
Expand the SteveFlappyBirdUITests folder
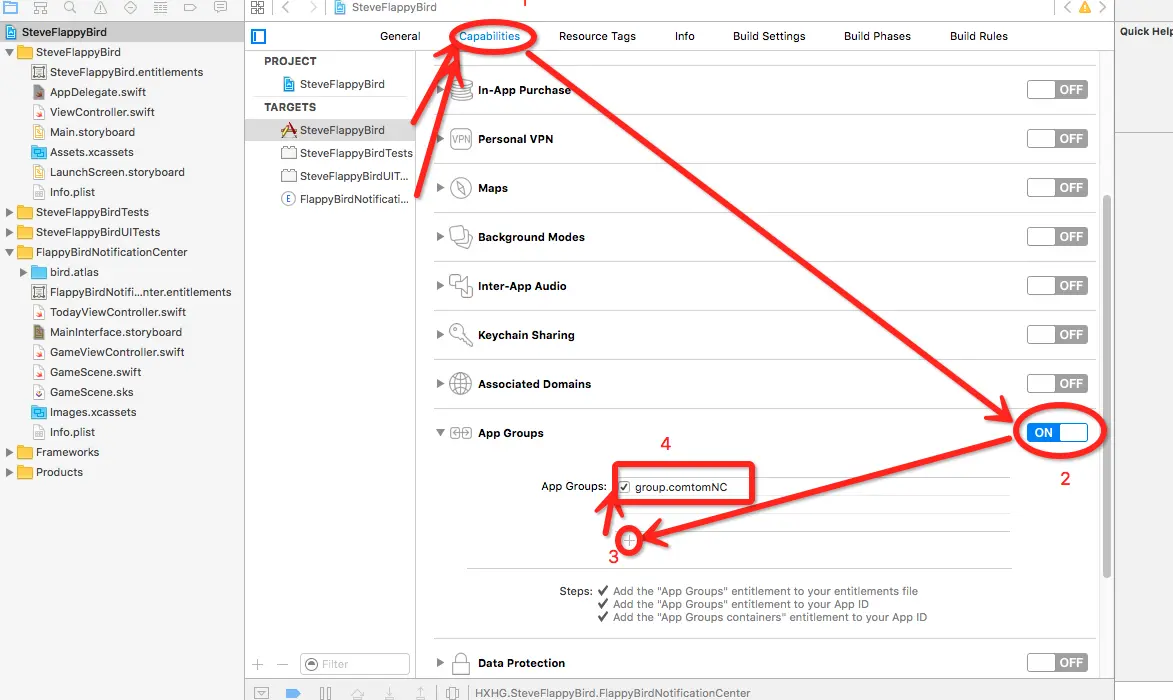9,233
